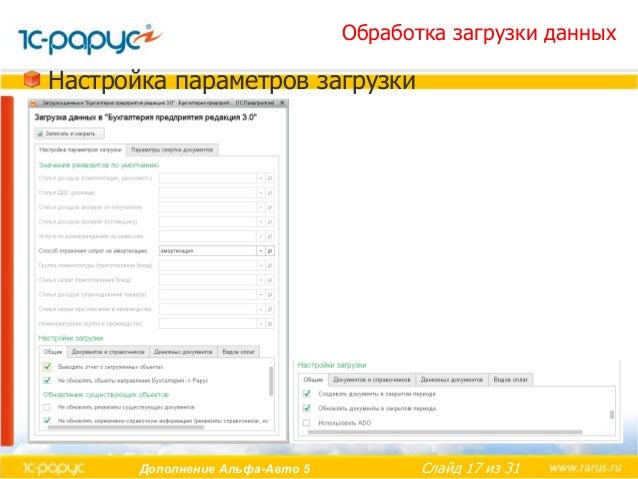Open icon for Статья доходов (оприходование товаров)
The image size is (638, 479).
click(270, 295)
